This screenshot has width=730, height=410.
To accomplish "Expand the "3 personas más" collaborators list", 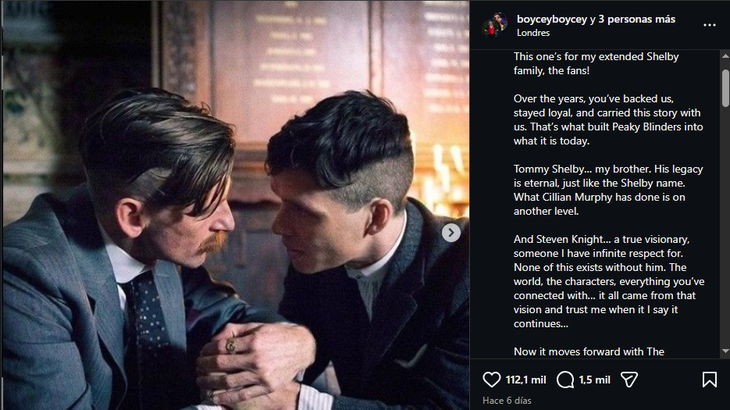I will [x=633, y=19].
